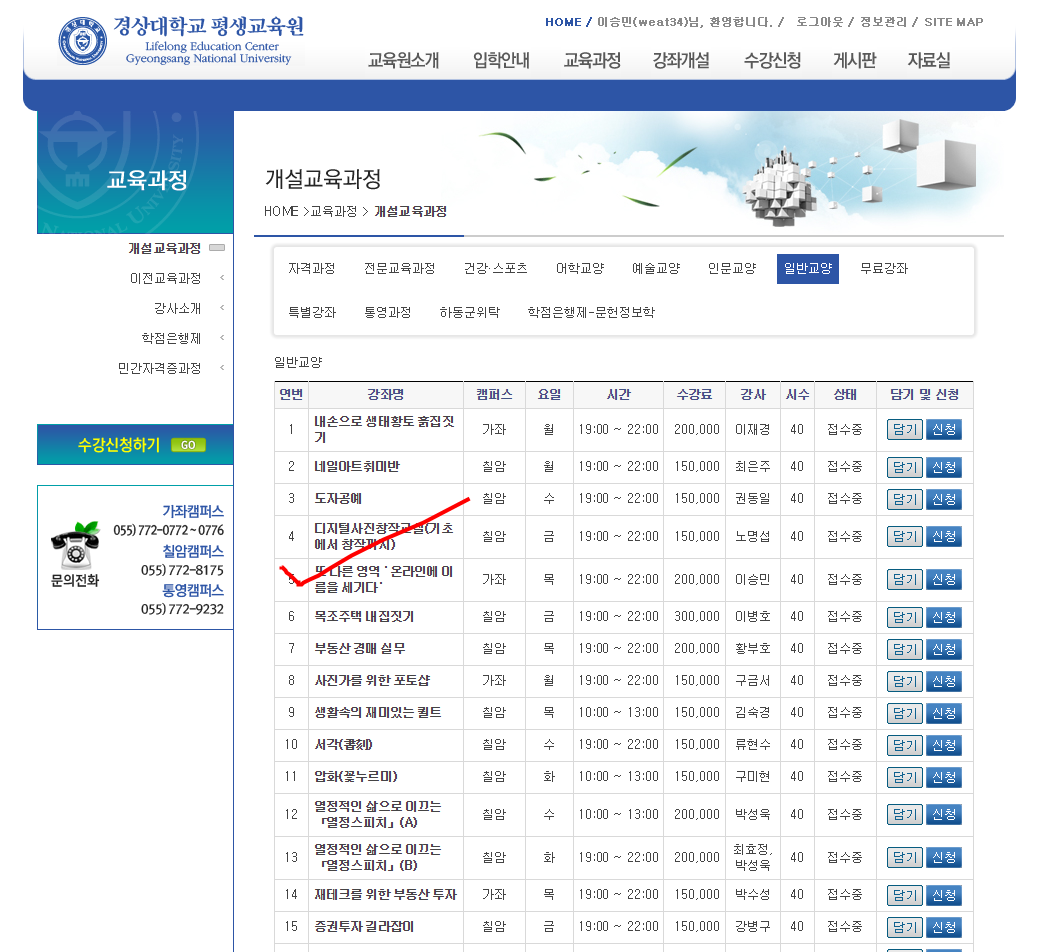Select the 학점은행제-문헌정보학 category tab
The width and height of the screenshot is (1047, 952).
click(x=591, y=312)
